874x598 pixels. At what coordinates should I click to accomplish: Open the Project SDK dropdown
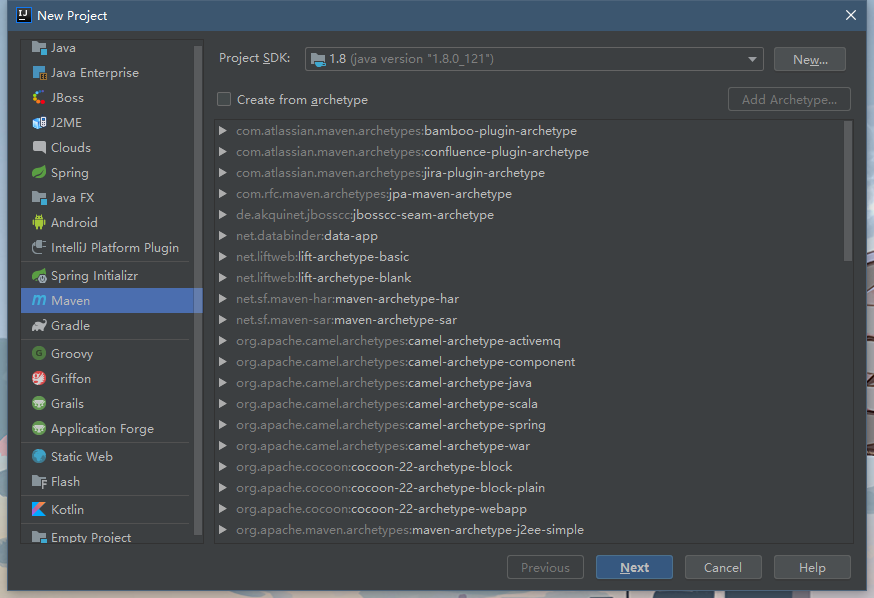pyautogui.click(x=534, y=59)
